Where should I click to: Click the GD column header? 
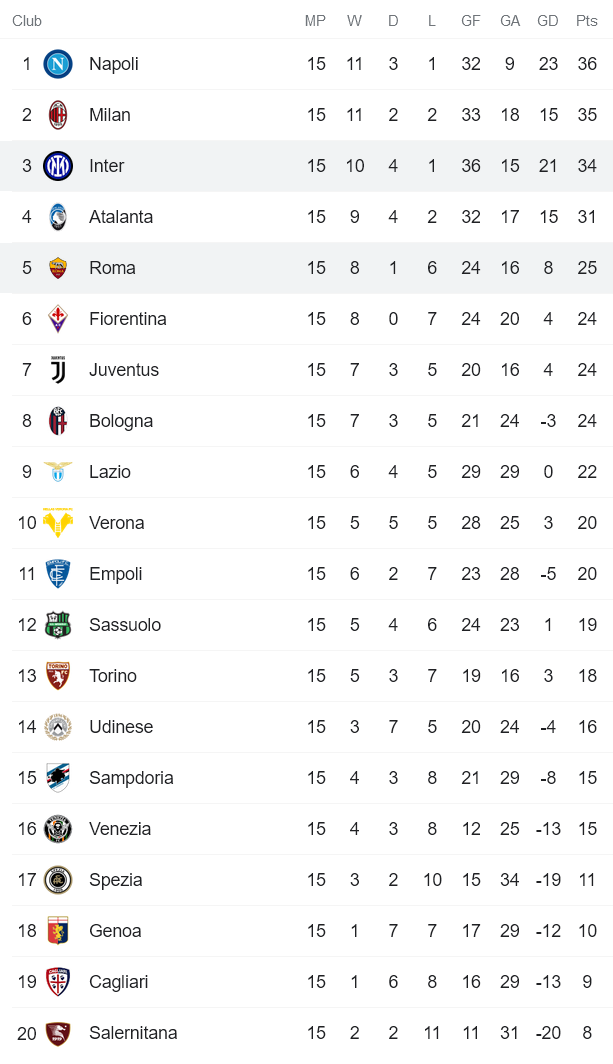pos(548,21)
